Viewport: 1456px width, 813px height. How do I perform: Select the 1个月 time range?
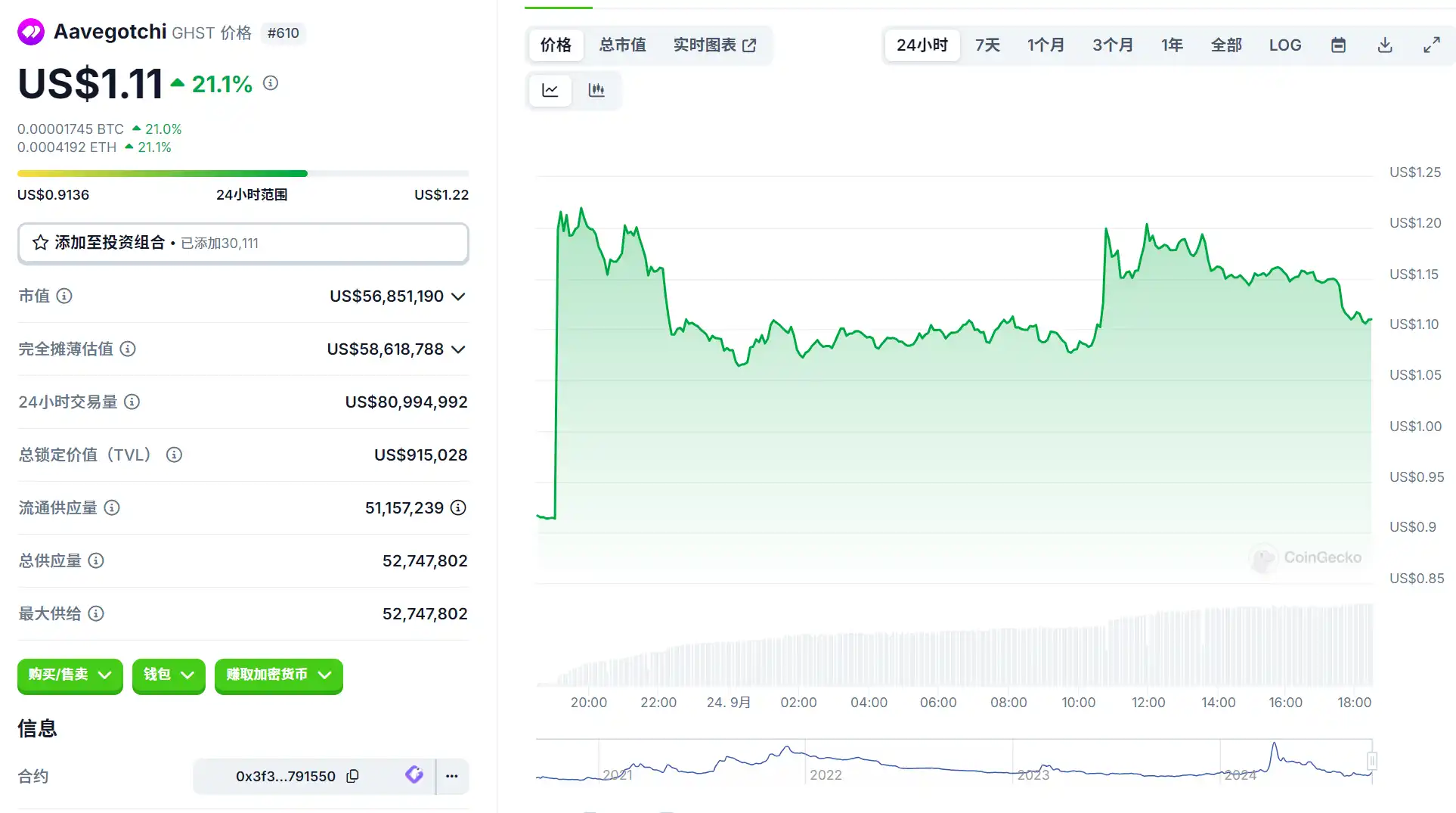1046,45
